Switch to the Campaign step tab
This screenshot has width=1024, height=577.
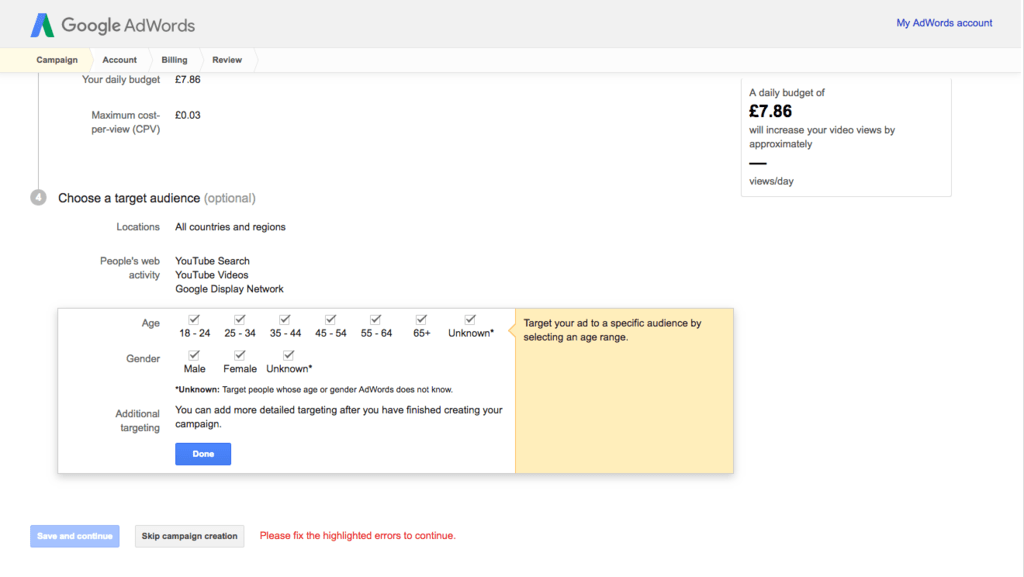coord(57,59)
